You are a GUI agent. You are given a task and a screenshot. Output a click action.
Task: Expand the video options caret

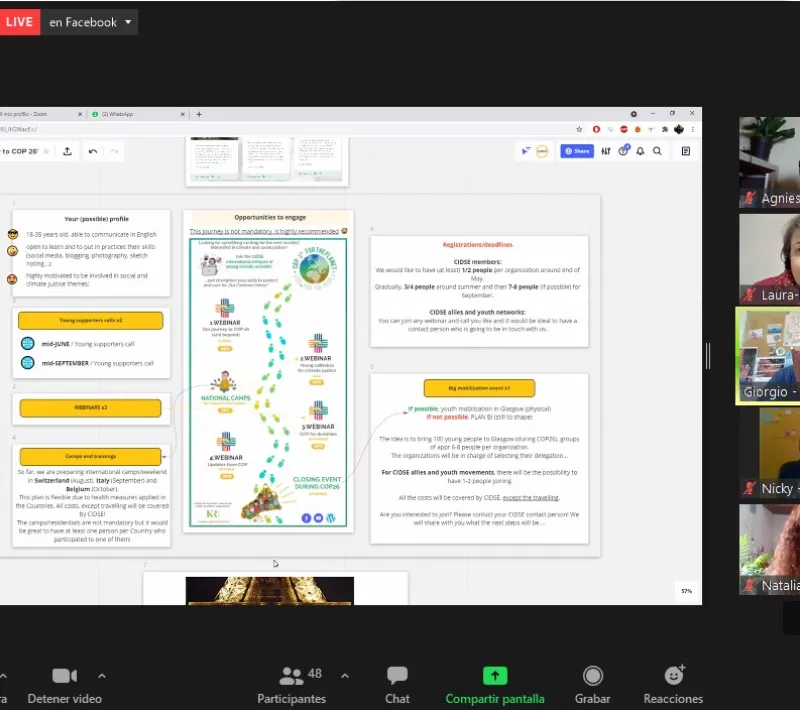(x=102, y=676)
